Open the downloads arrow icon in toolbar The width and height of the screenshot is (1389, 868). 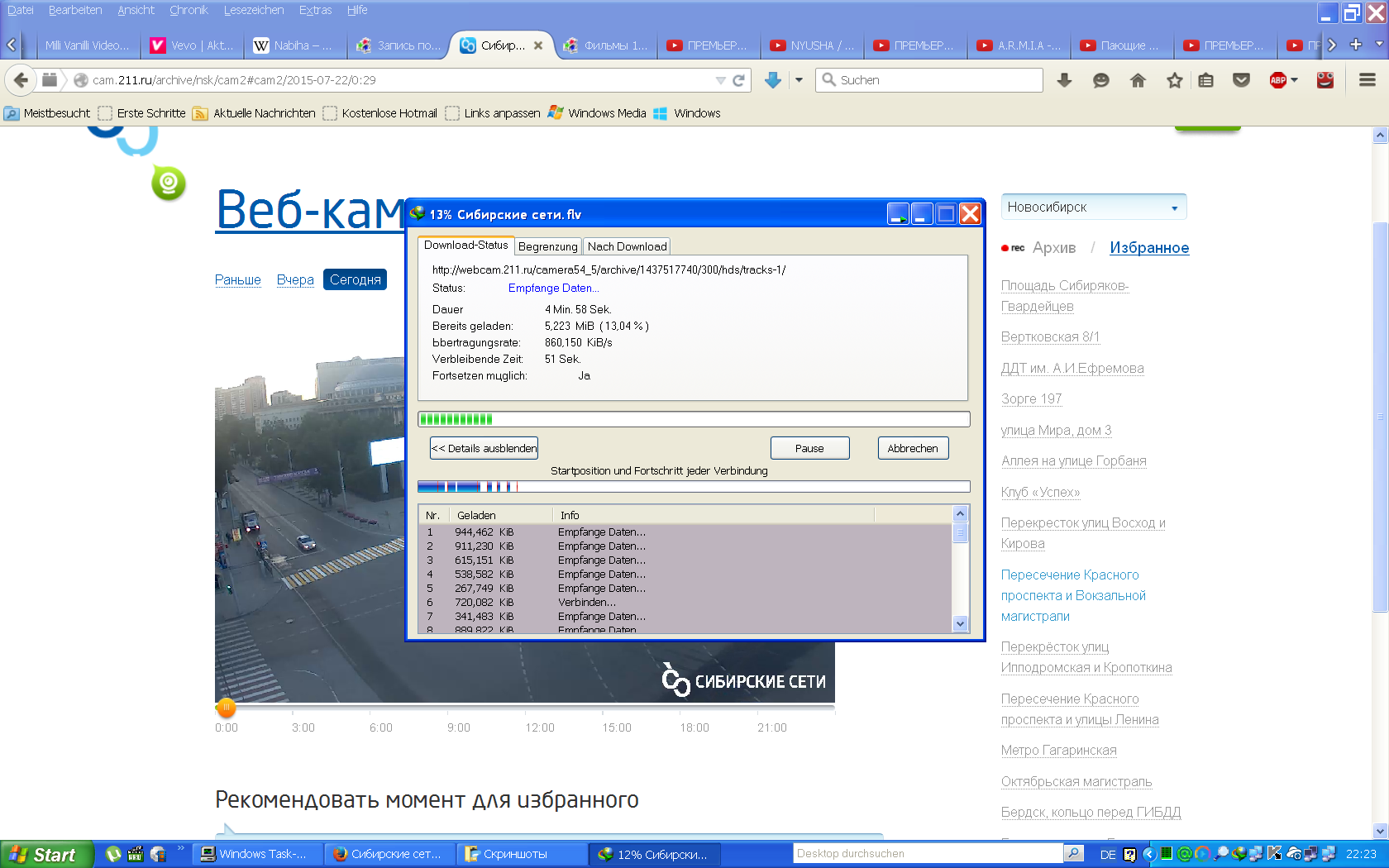click(x=1065, y=80)
